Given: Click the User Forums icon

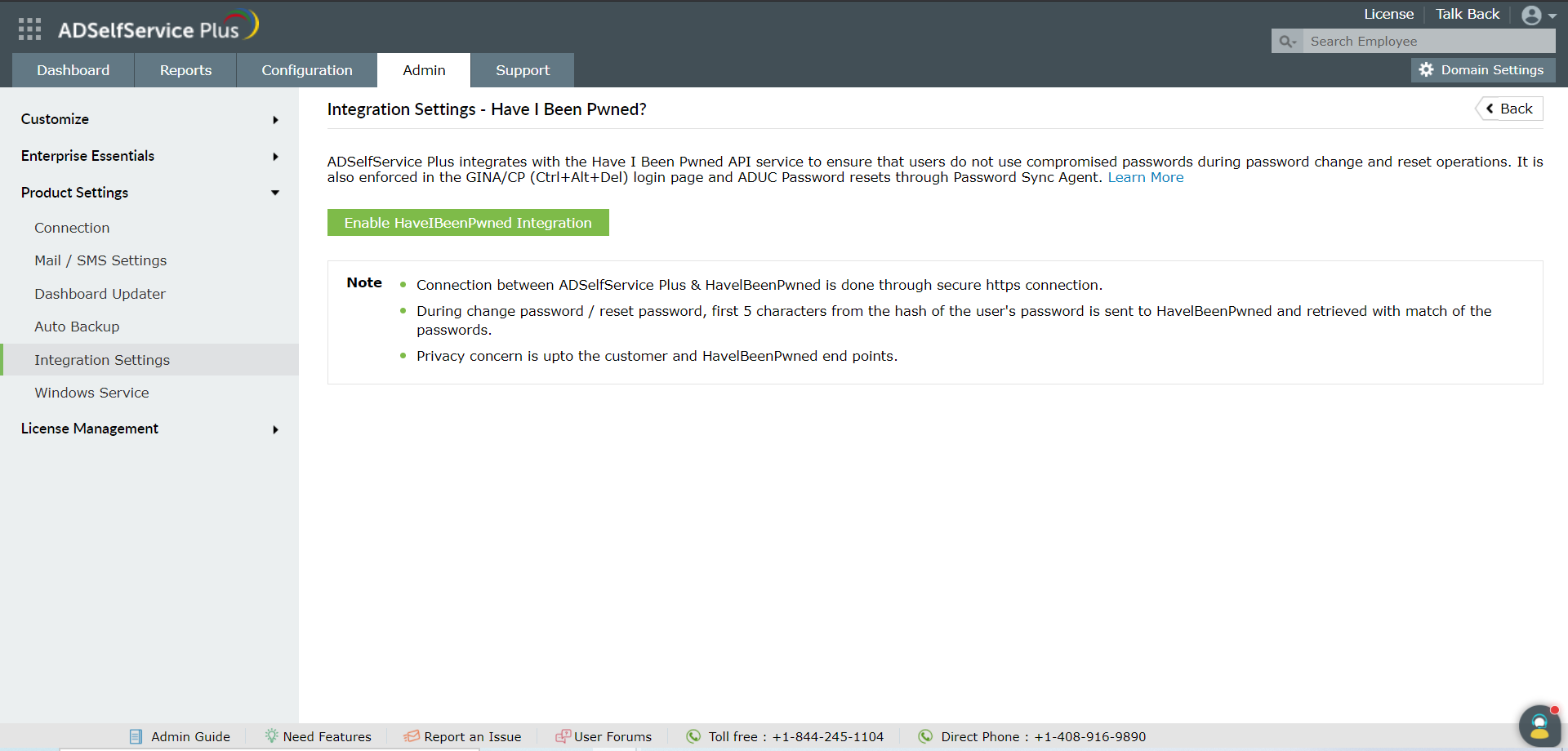Looking at the screenshot, I should point(563,736).
